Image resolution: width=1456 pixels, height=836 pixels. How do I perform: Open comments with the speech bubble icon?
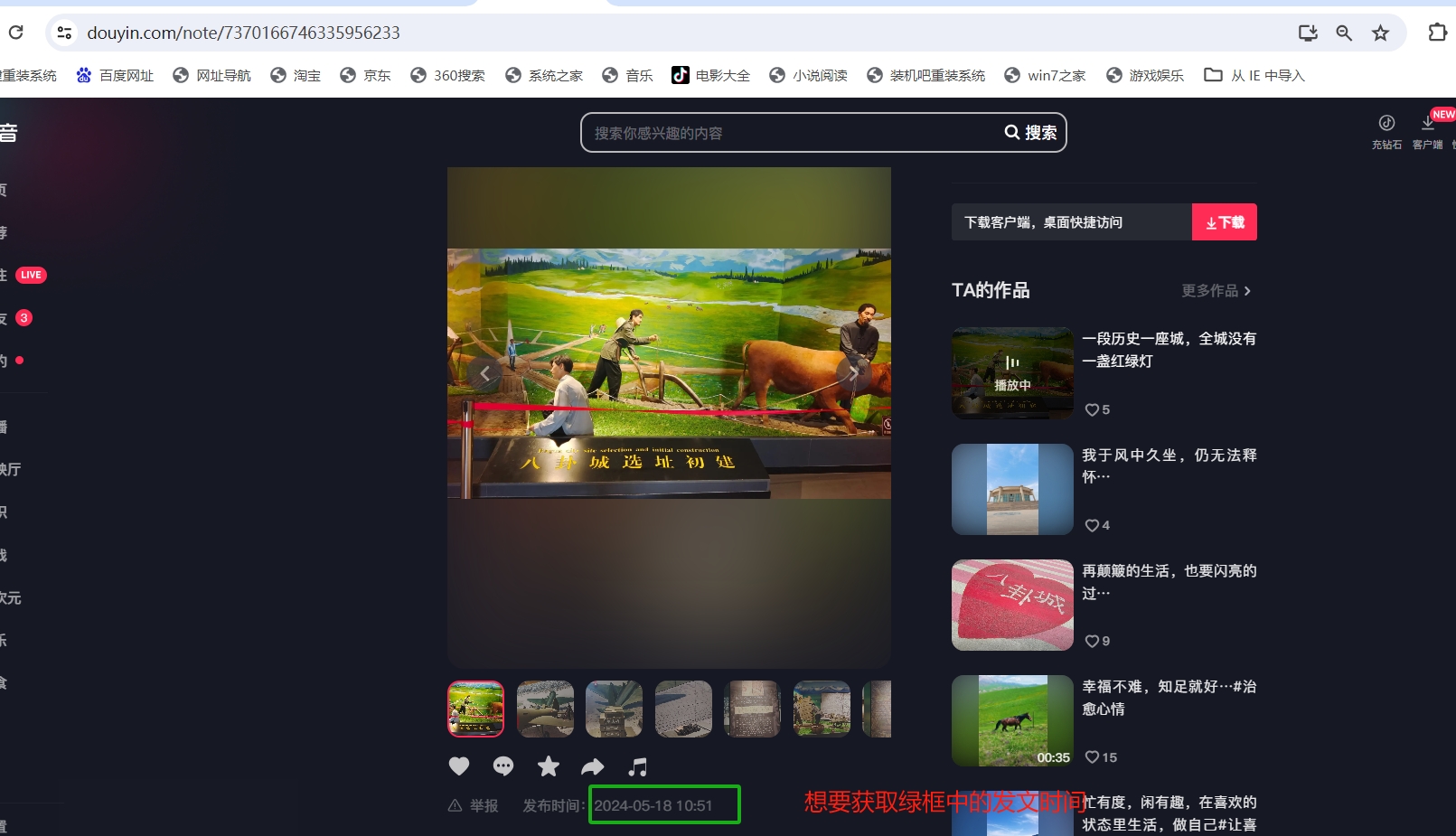(503, 766)
